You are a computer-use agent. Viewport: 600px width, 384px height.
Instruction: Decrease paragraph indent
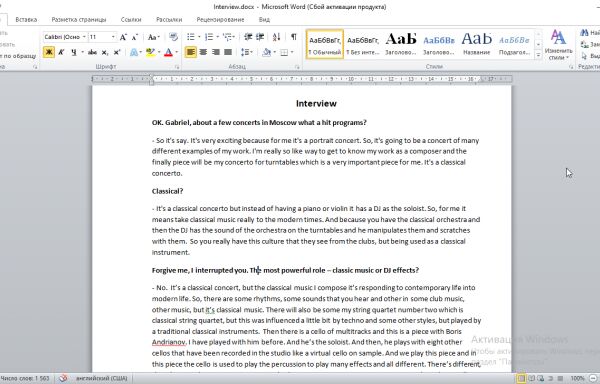coord(248,37)
